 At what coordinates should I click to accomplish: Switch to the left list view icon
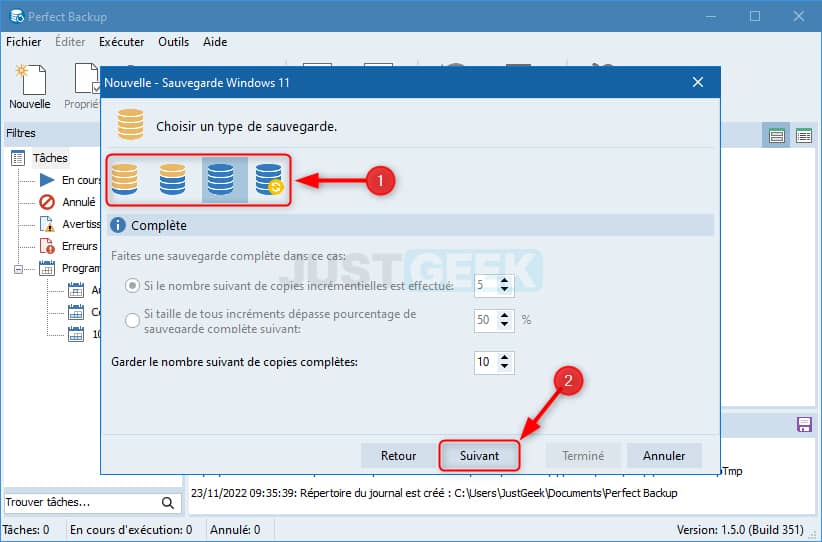(x=776, y=136)
